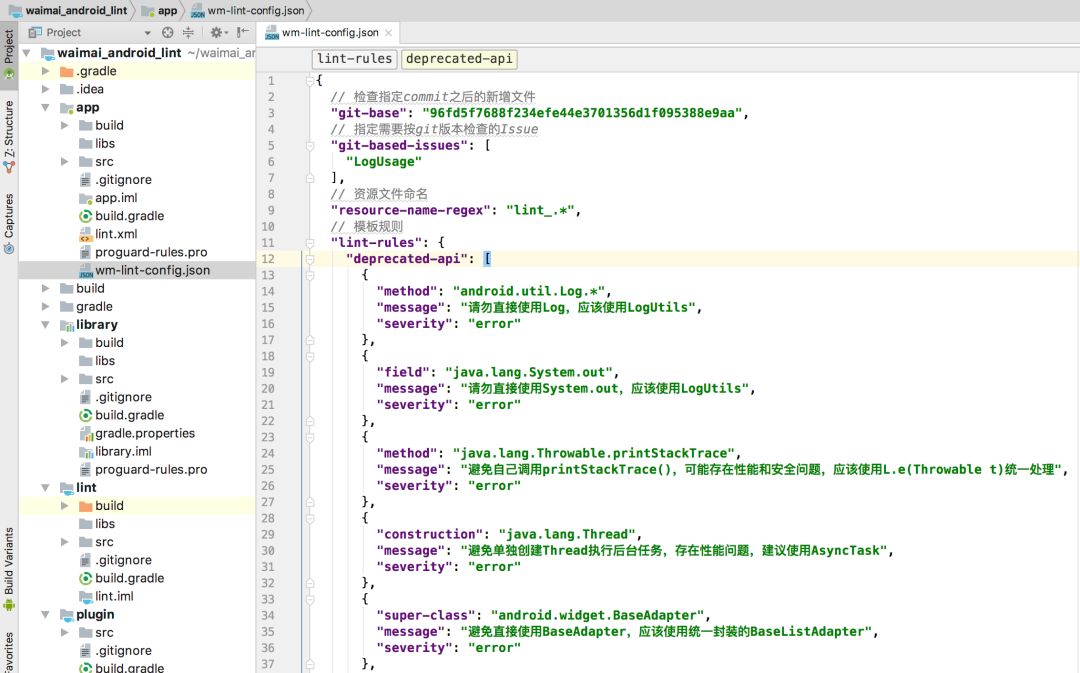Open the lint-rules breadcrumb

355,58
